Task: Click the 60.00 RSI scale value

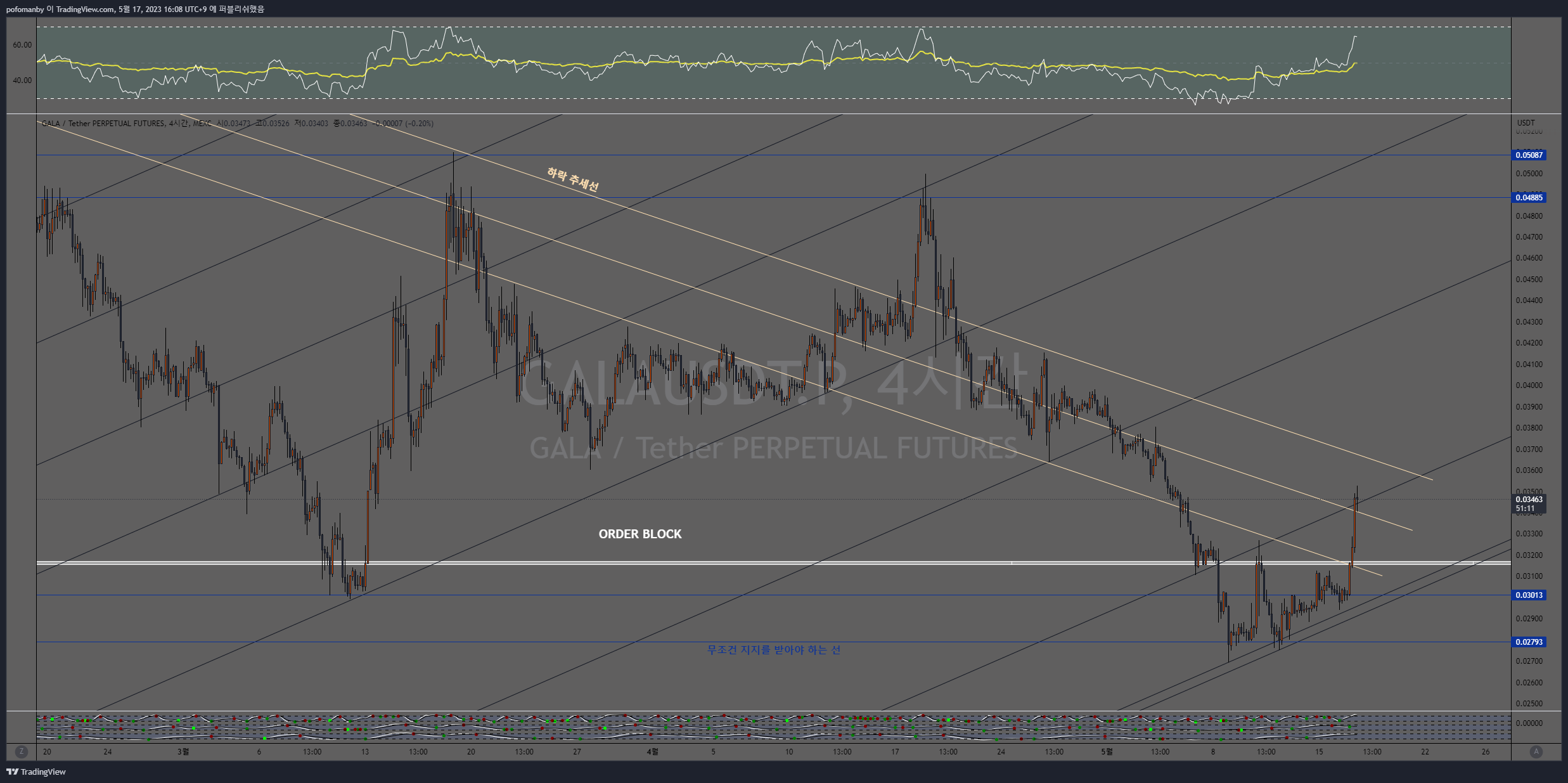Action: click(x=22, y=45)
